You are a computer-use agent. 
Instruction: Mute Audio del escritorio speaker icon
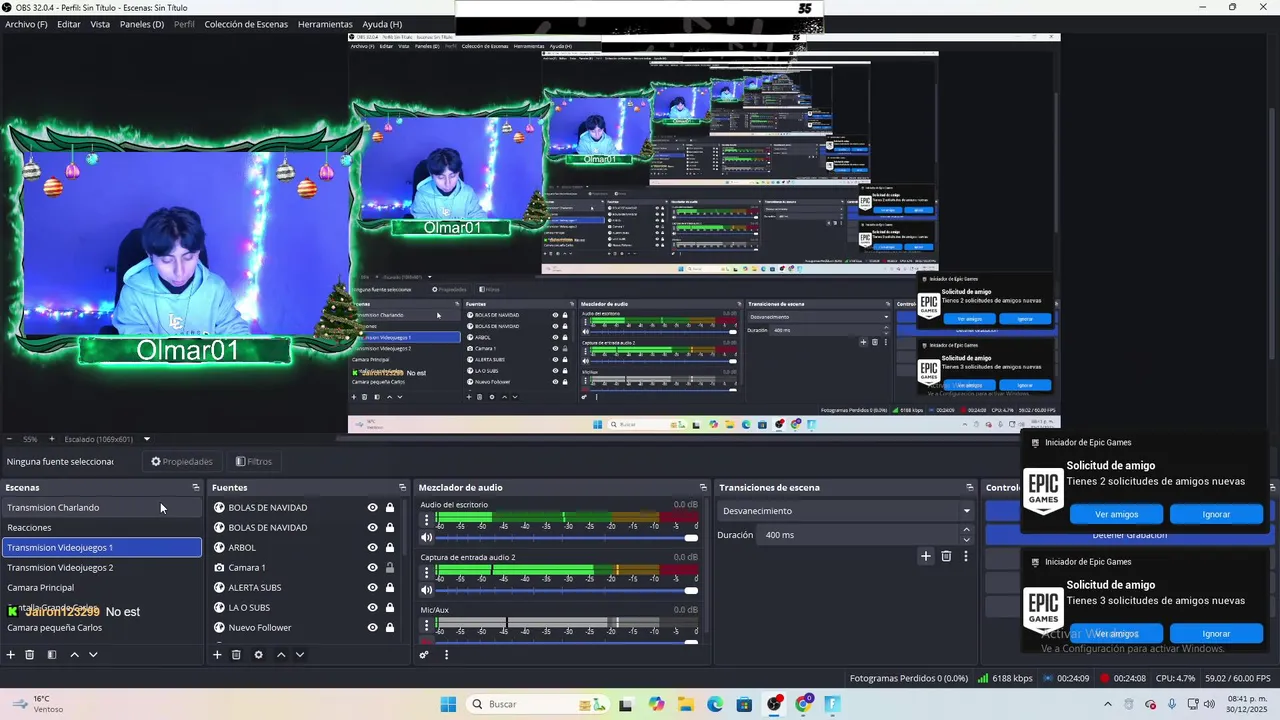pyautogui.click(x=427, y=538)
